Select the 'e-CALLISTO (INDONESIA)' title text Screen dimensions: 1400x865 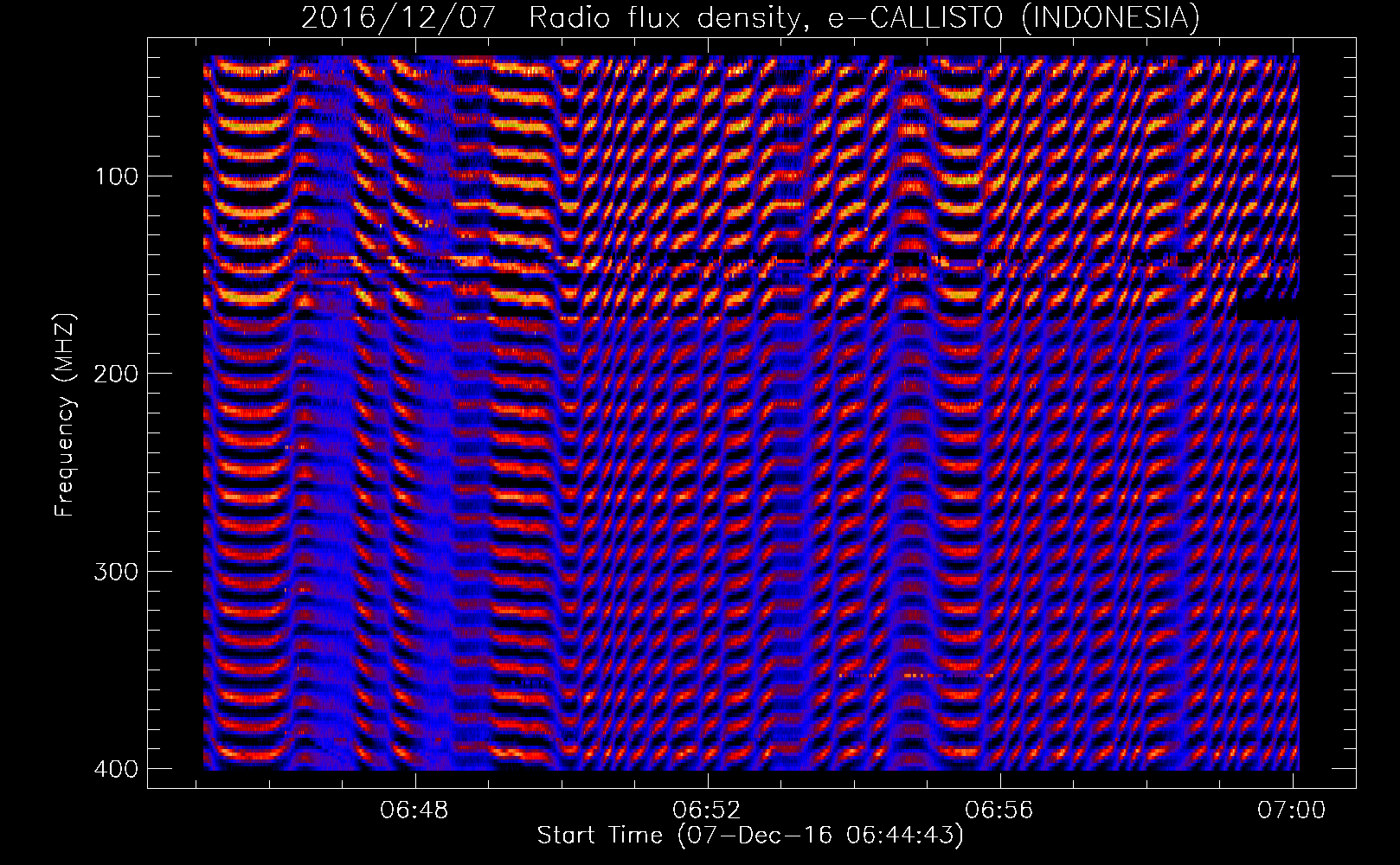pos(1014,17)
